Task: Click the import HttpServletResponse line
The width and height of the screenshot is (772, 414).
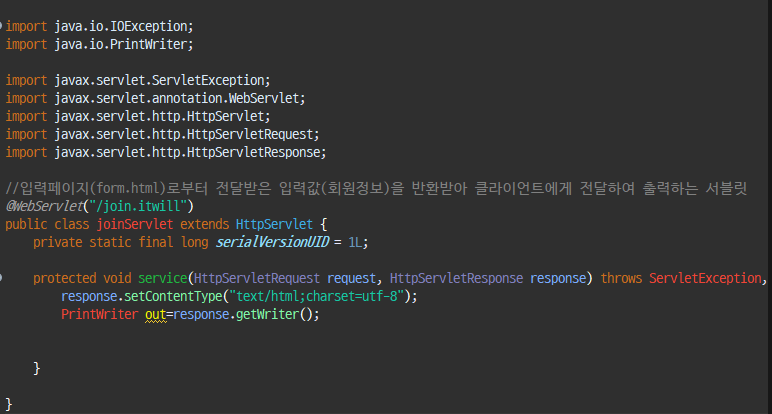Action: click(166, 153)
